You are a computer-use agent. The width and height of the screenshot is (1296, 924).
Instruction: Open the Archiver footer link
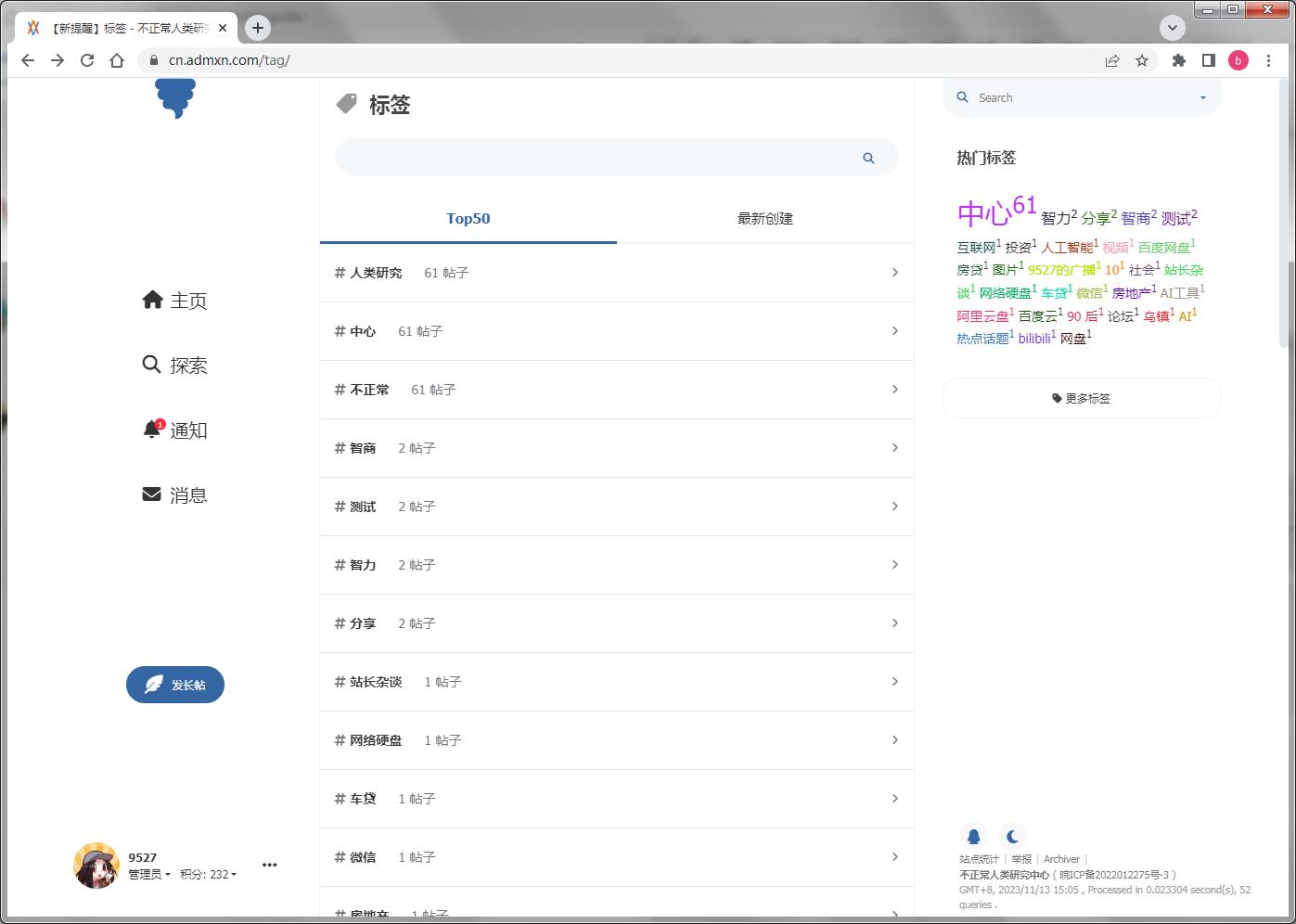[1061, 859]
